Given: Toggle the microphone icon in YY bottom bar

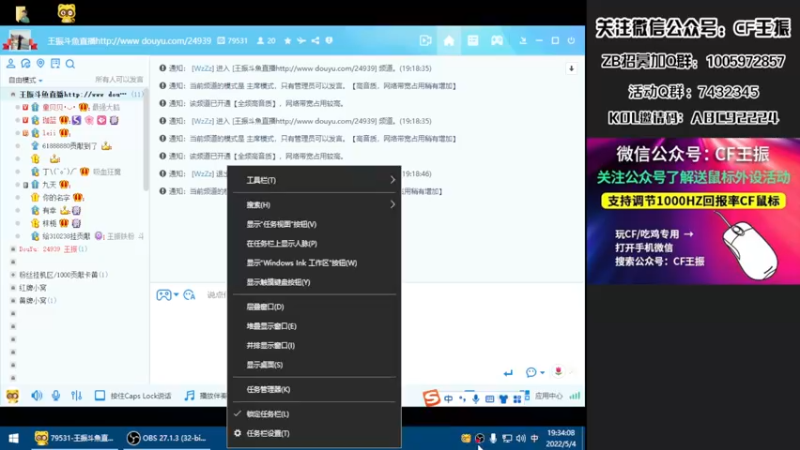Looking at the screenshot, I should 56,396.
